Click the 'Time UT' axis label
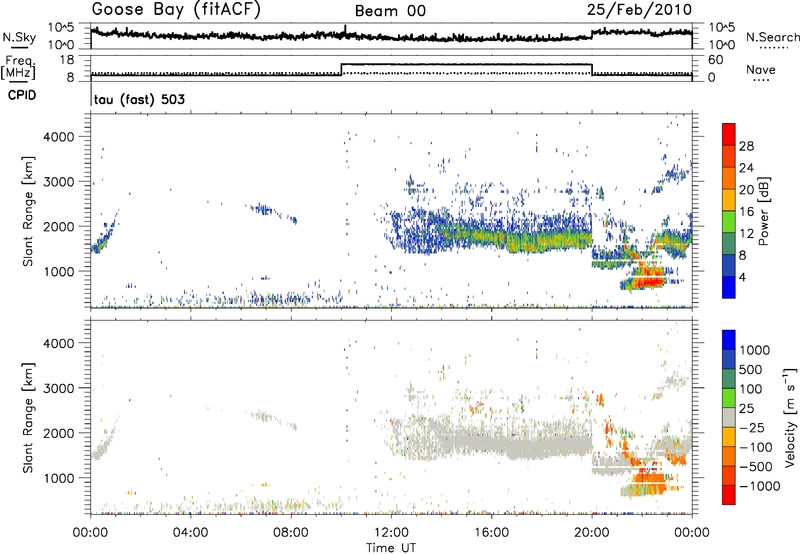The height and width of the screenshot is (554, 800). point(391,547)
